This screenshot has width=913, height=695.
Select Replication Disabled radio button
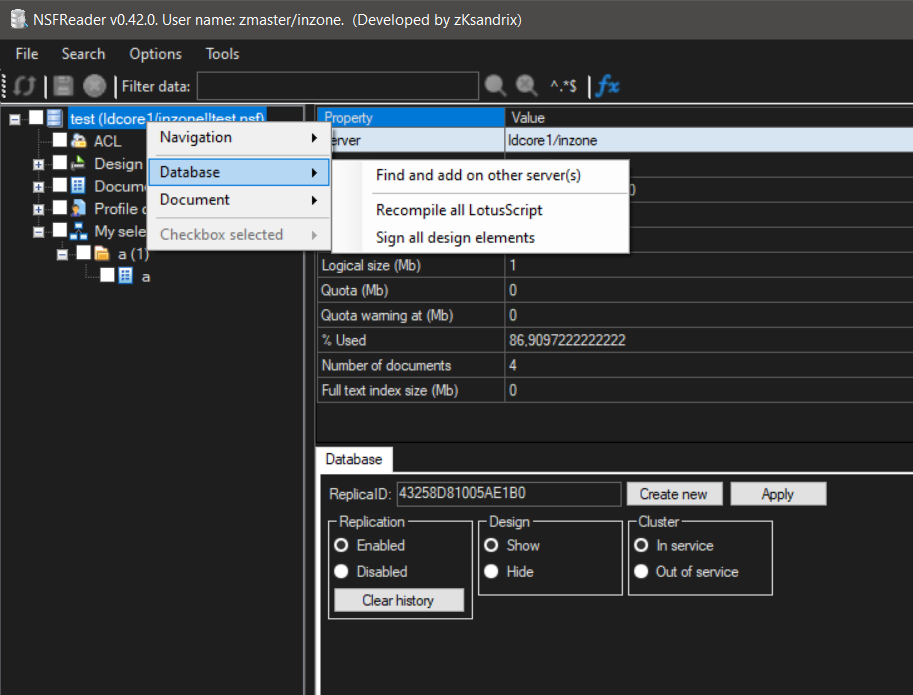[x=342, y=572]
